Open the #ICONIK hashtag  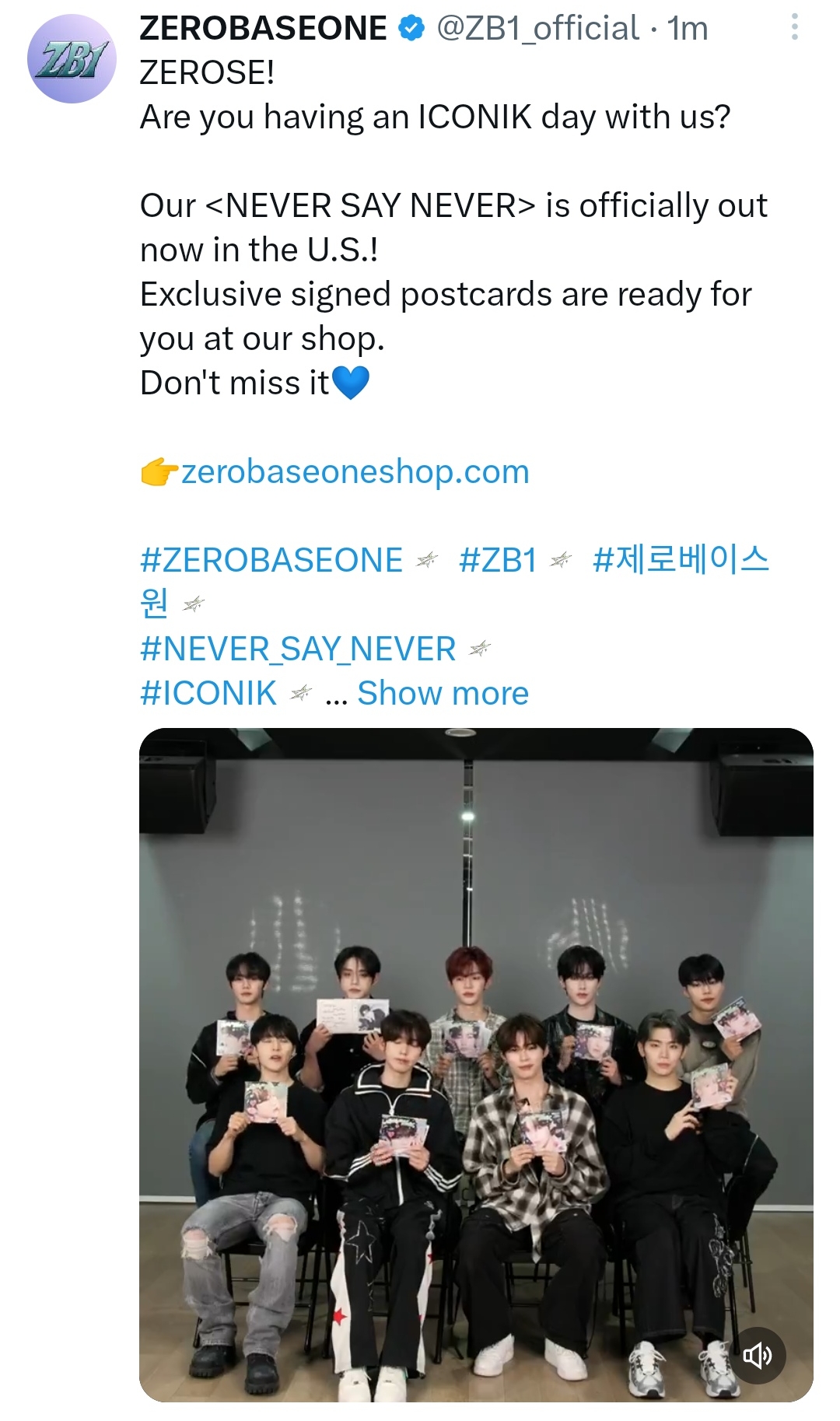pos(208,693)
